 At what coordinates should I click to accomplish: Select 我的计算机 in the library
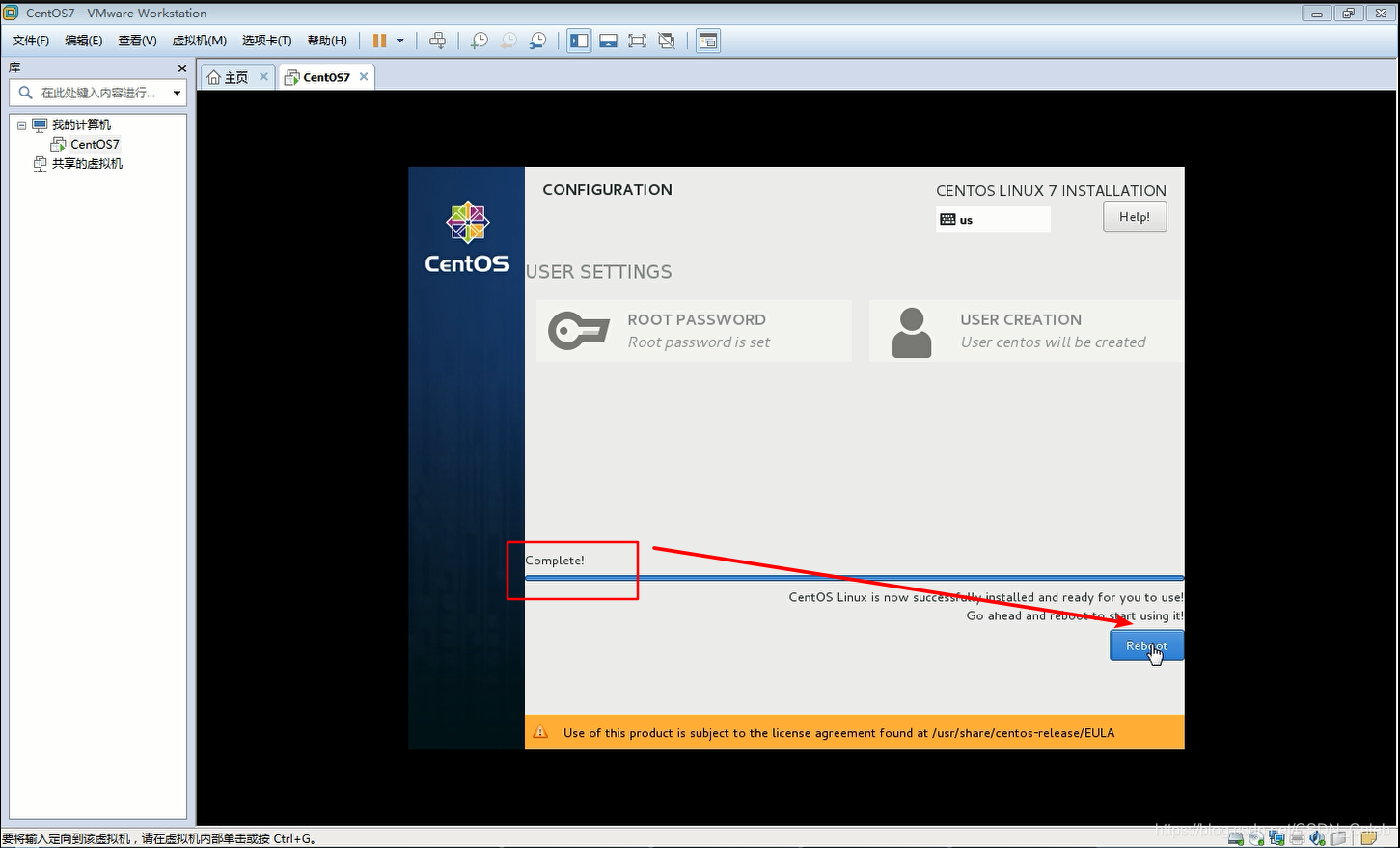coord(81,125)
